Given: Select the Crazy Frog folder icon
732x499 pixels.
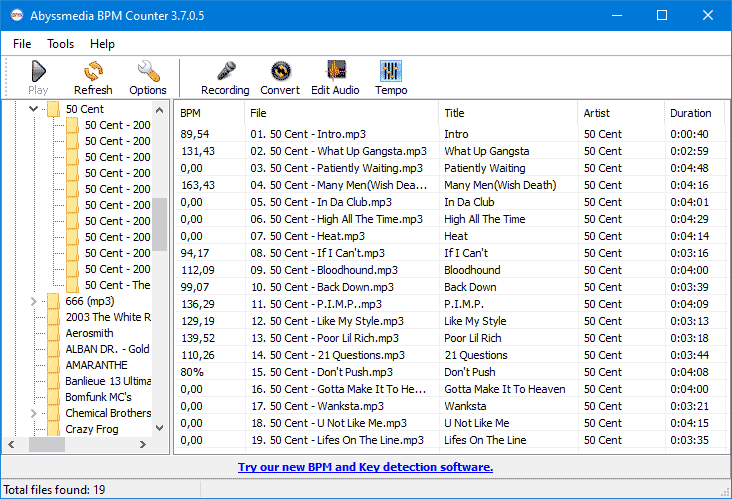Looking at the screenshot, I should pyautogui.click(x=54, y=429).
